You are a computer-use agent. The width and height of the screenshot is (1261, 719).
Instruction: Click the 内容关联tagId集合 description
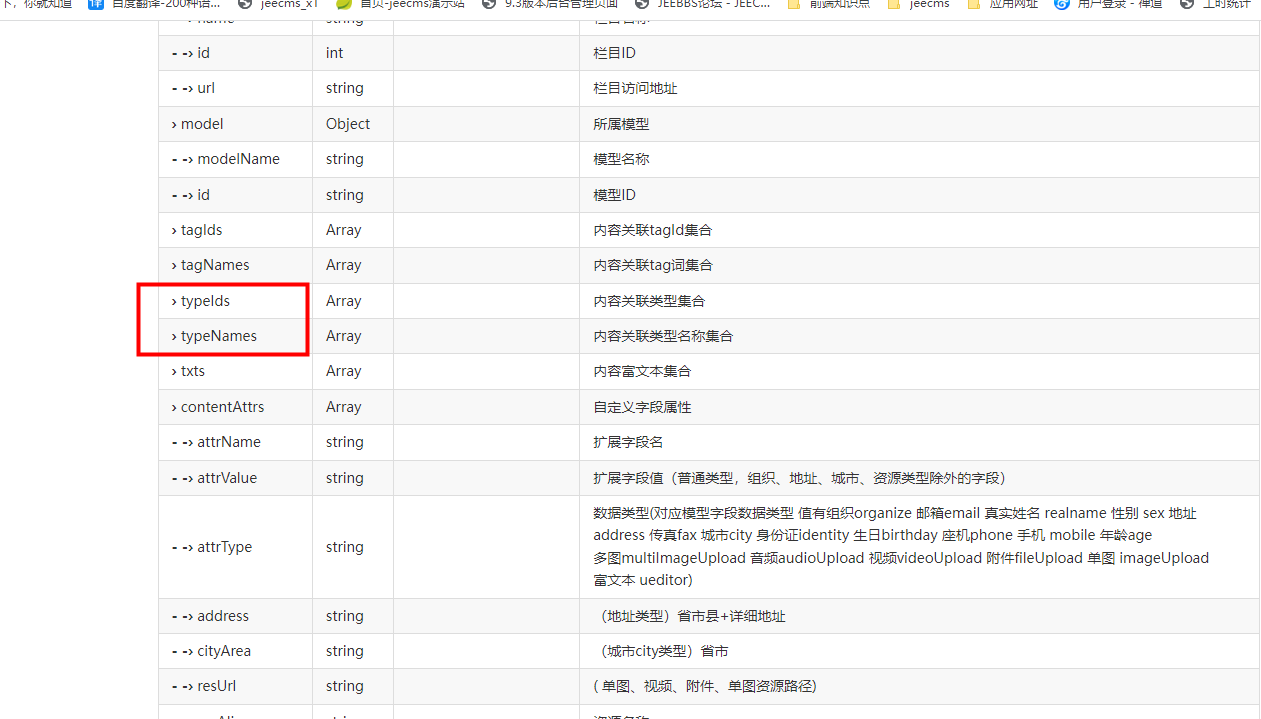pyautogui.click(x=653, y=230)
